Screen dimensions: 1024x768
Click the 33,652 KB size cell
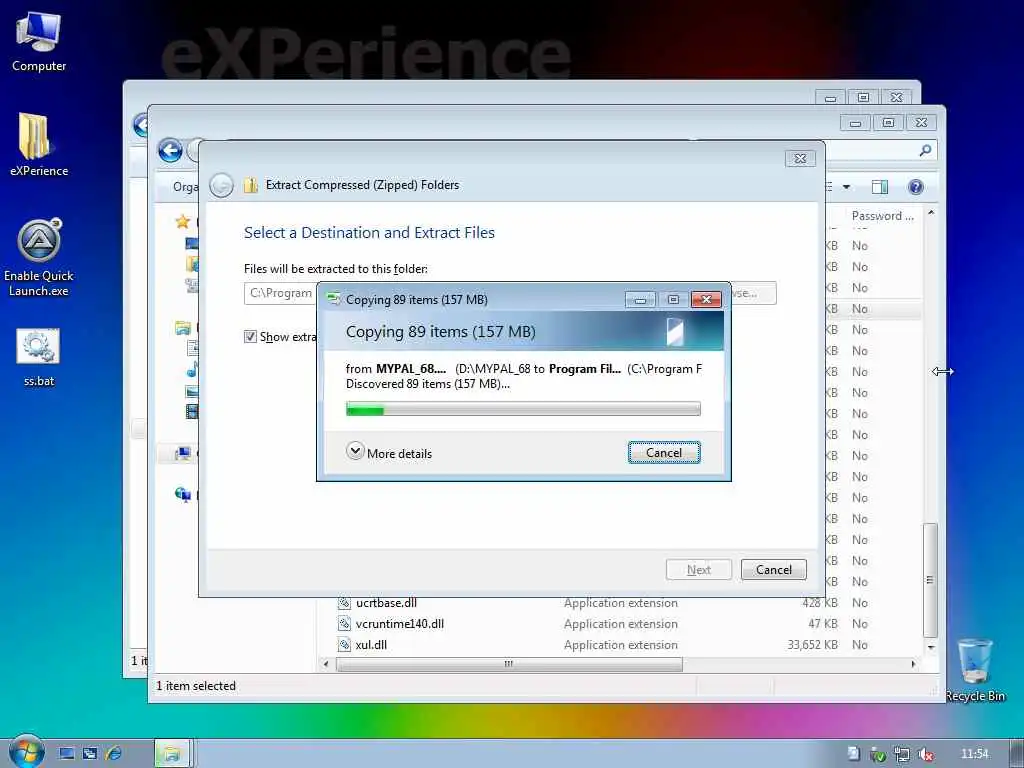(x=812, y=645)
